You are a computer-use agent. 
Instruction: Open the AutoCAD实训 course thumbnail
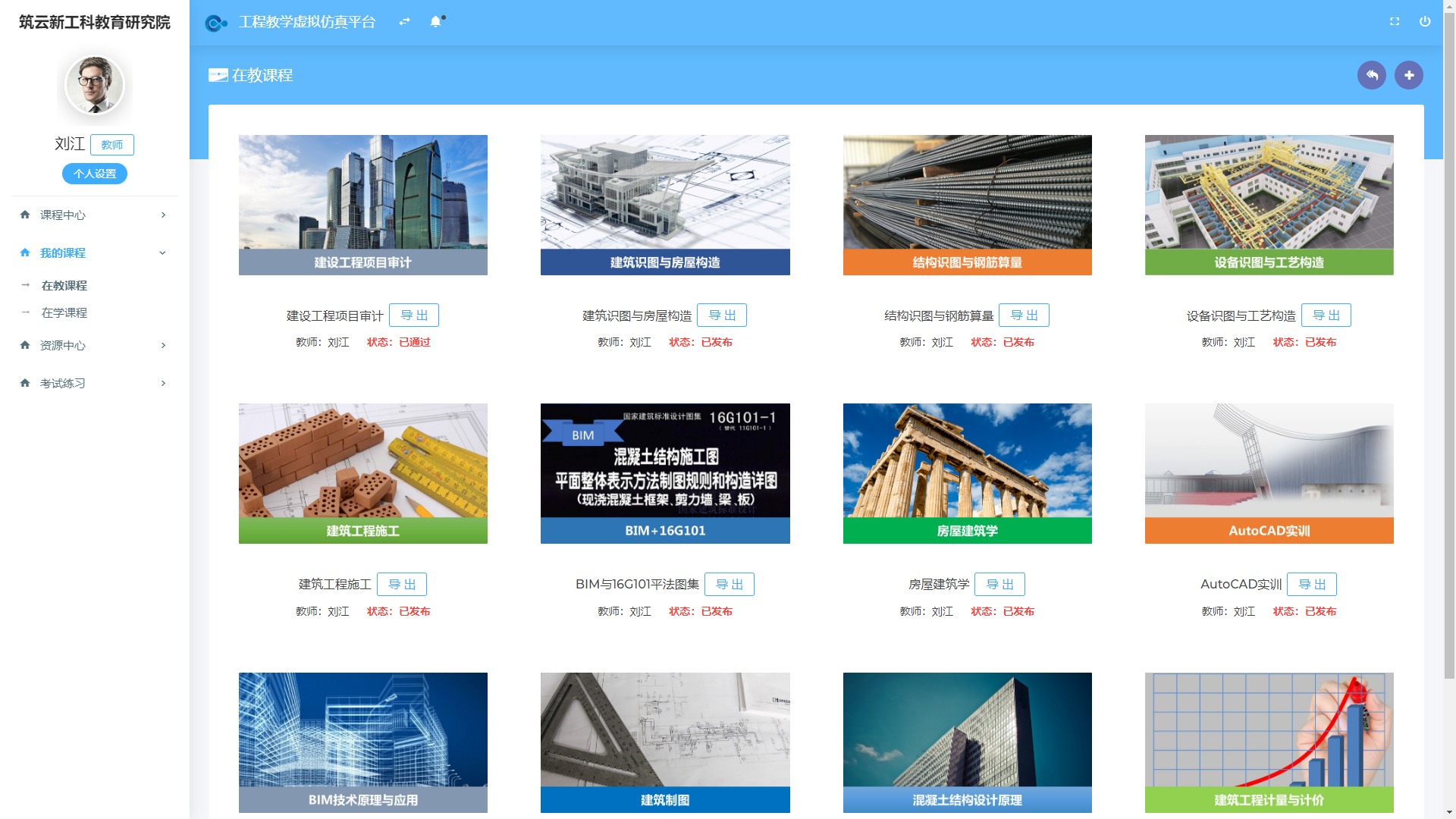pos(1269,473)
